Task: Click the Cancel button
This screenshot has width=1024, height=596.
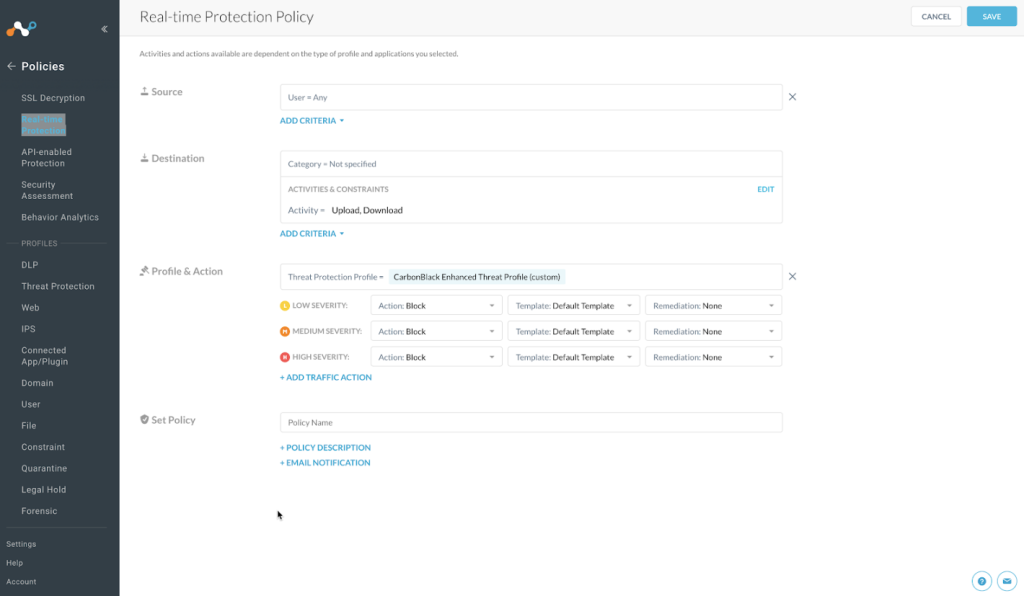Action: (x=936, y=16)
